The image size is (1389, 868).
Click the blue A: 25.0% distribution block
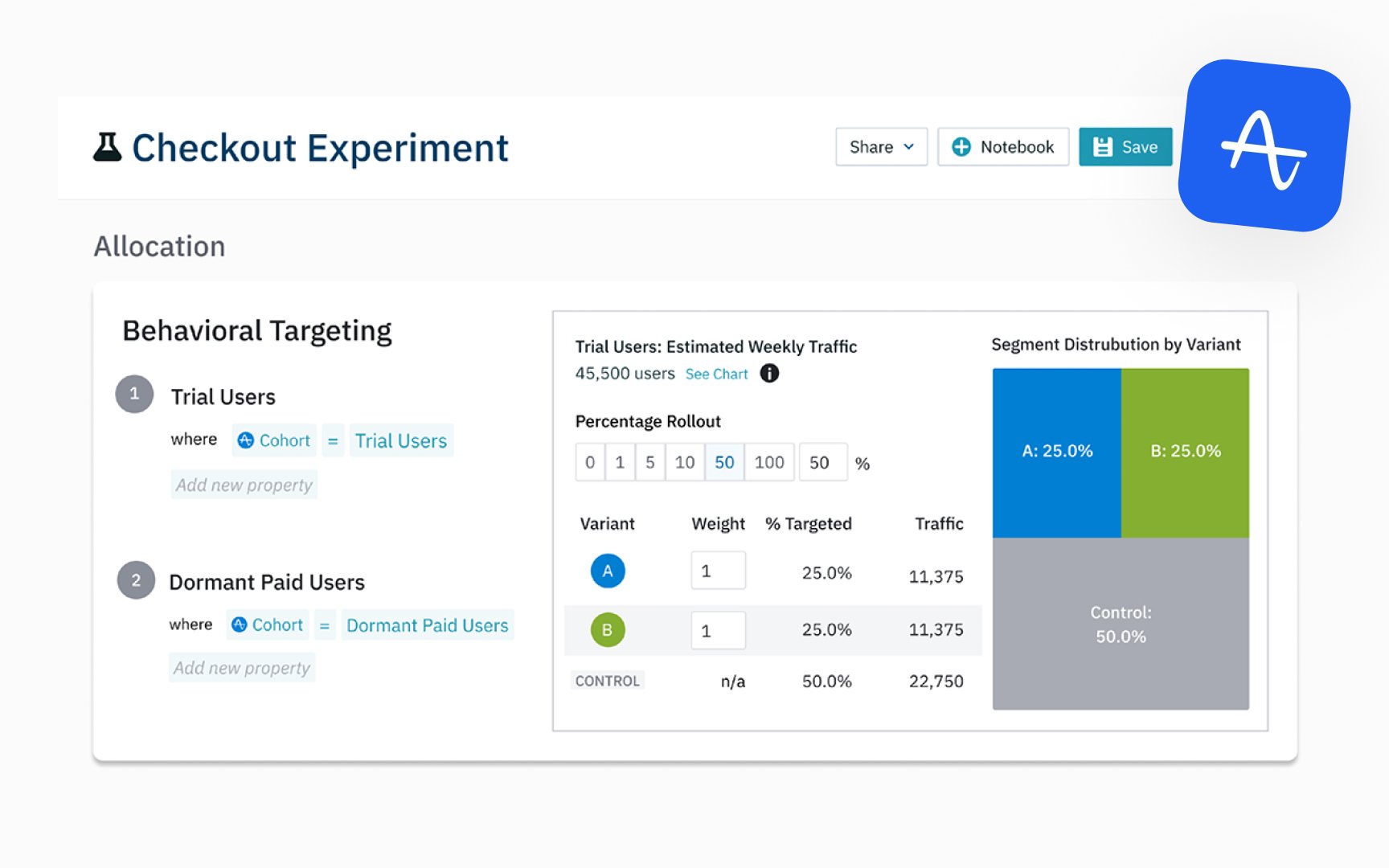pyautogui.click(x=1057, y=452)
